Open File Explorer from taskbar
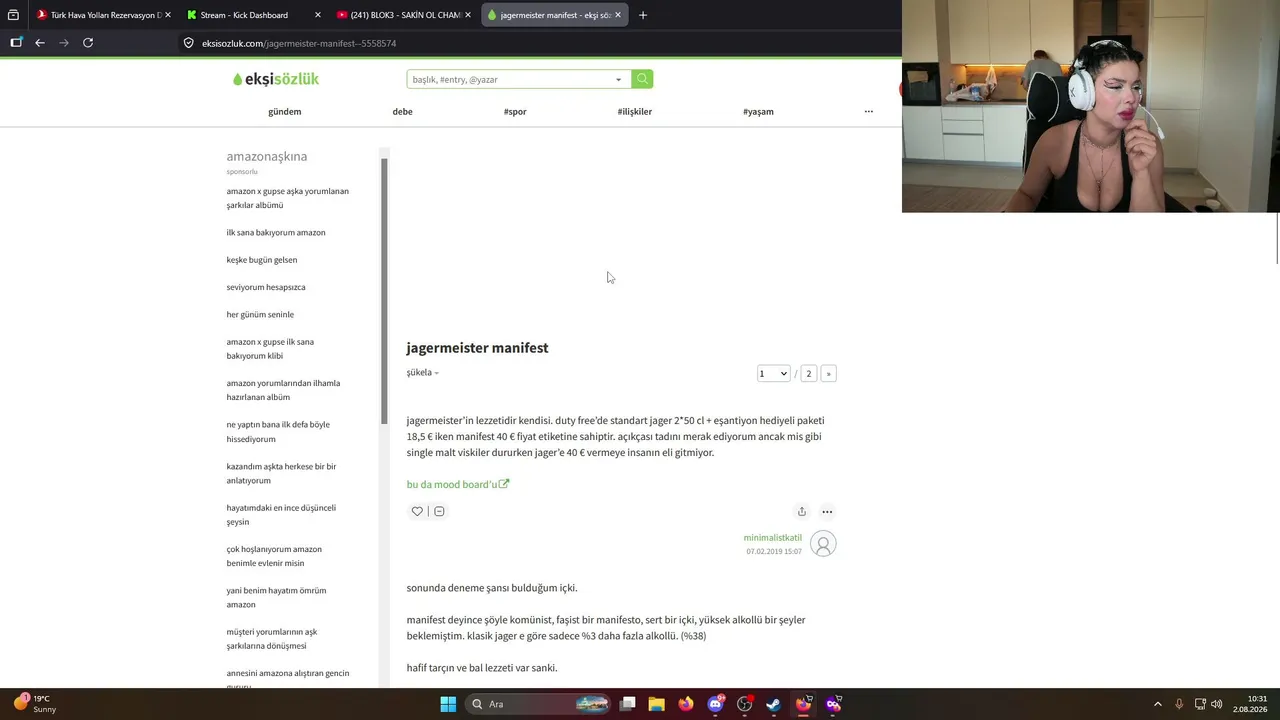 point(656,704)
